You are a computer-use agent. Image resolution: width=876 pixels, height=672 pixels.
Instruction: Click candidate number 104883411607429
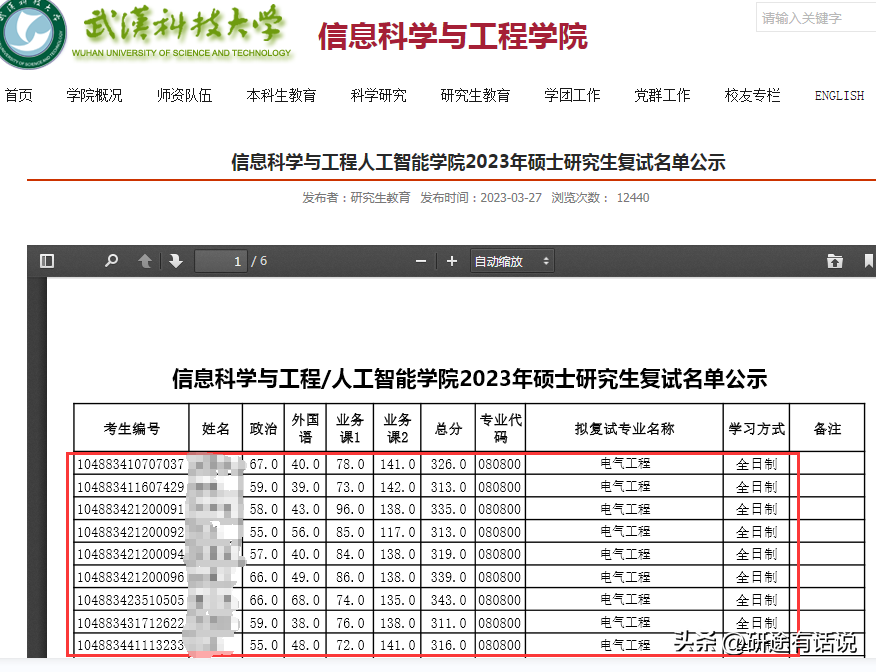(x=130, y=487)
